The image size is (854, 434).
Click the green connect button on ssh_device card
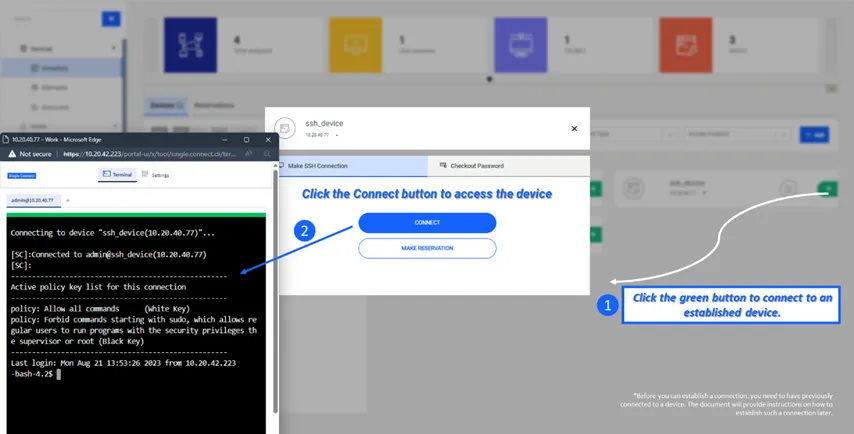tap(828, 188)
